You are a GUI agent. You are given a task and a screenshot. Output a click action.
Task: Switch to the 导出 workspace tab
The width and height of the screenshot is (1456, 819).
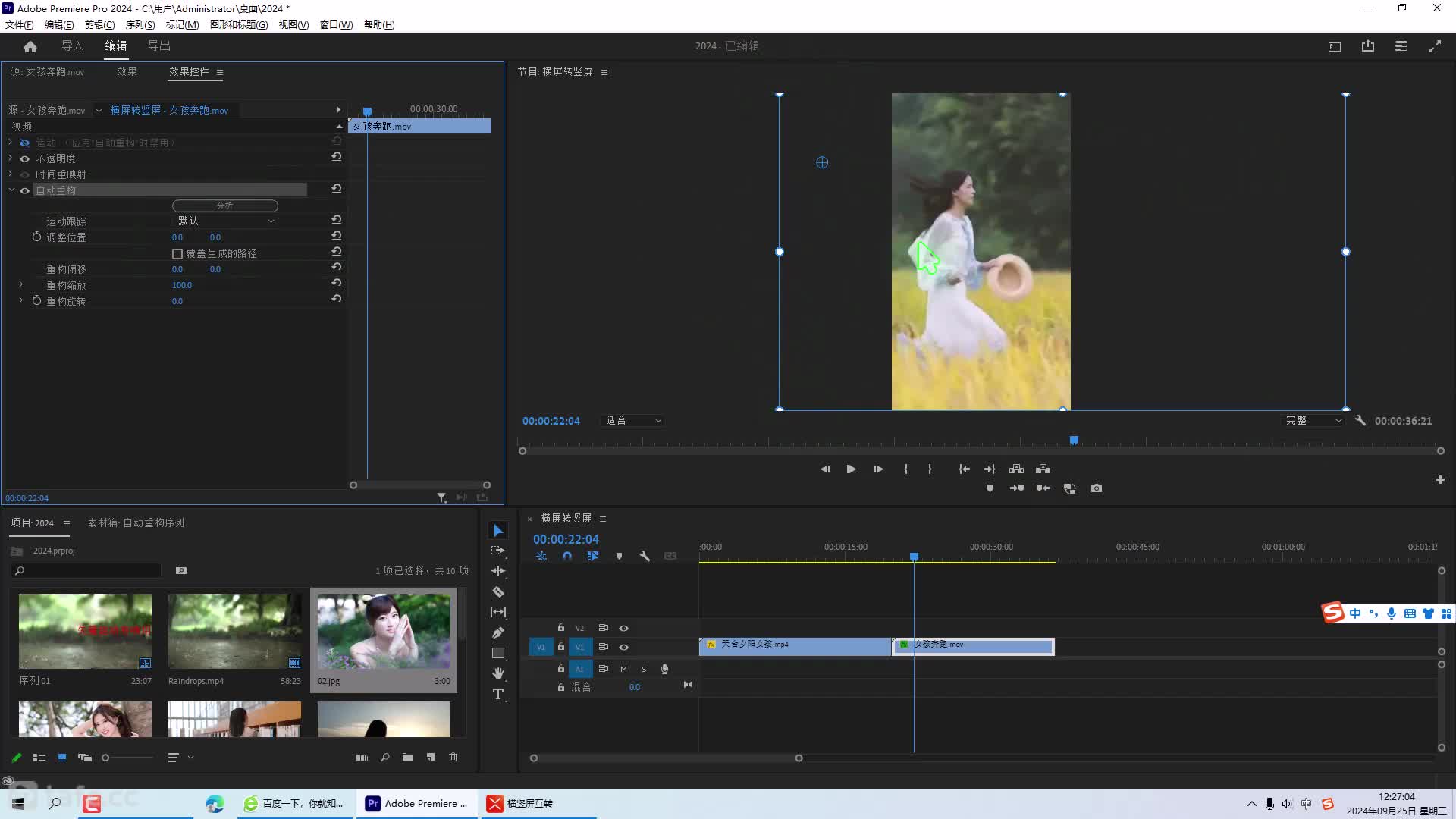click(x=159, y=46)
